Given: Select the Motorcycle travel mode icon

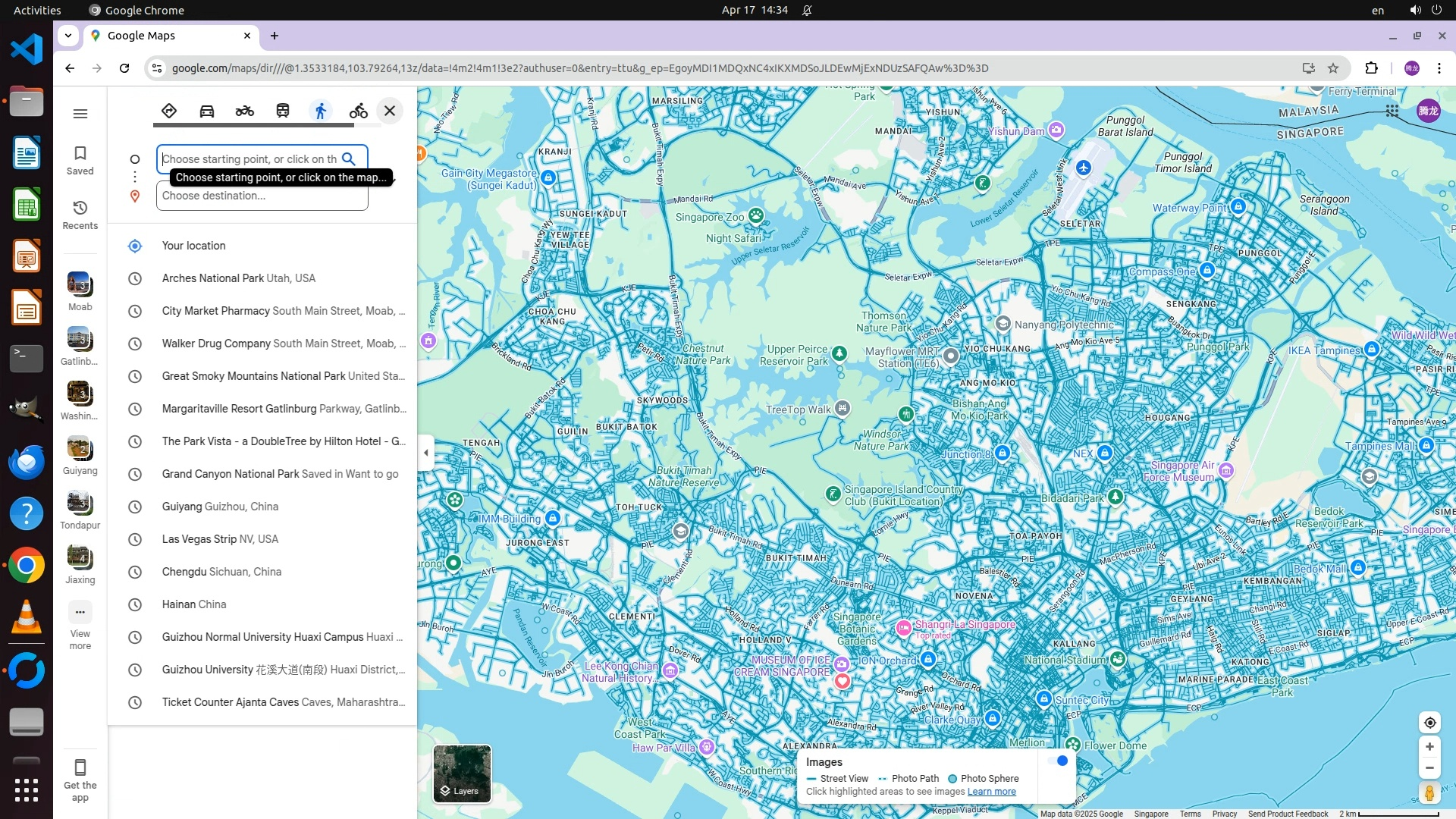Looking at the screenshot, I should point(244,111).
